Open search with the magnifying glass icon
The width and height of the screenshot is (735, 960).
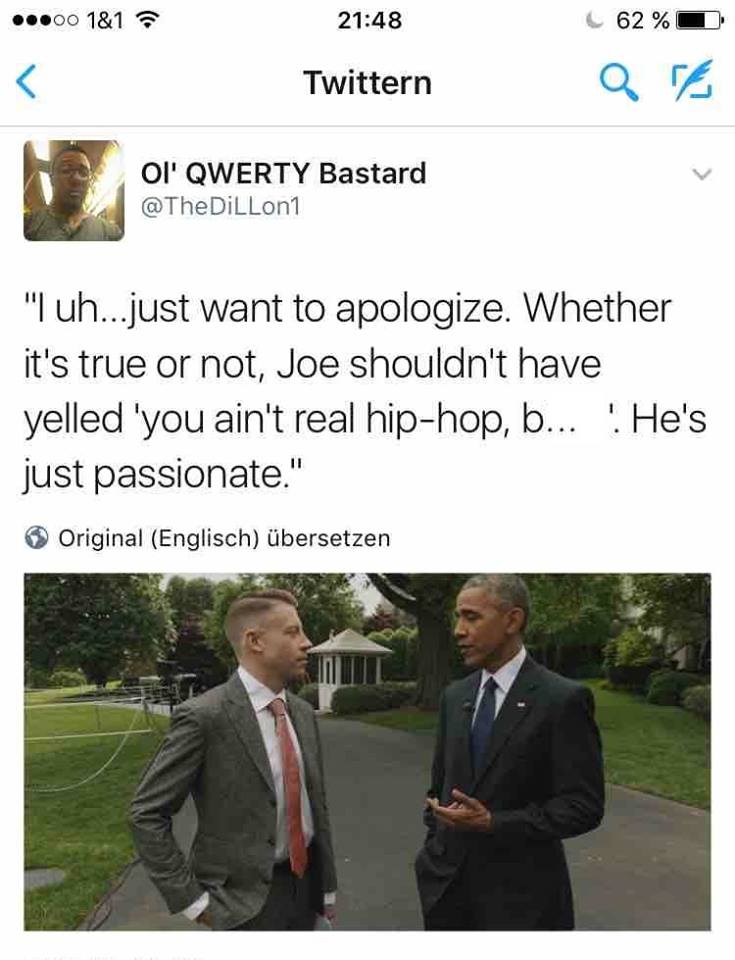pos(619,82)
